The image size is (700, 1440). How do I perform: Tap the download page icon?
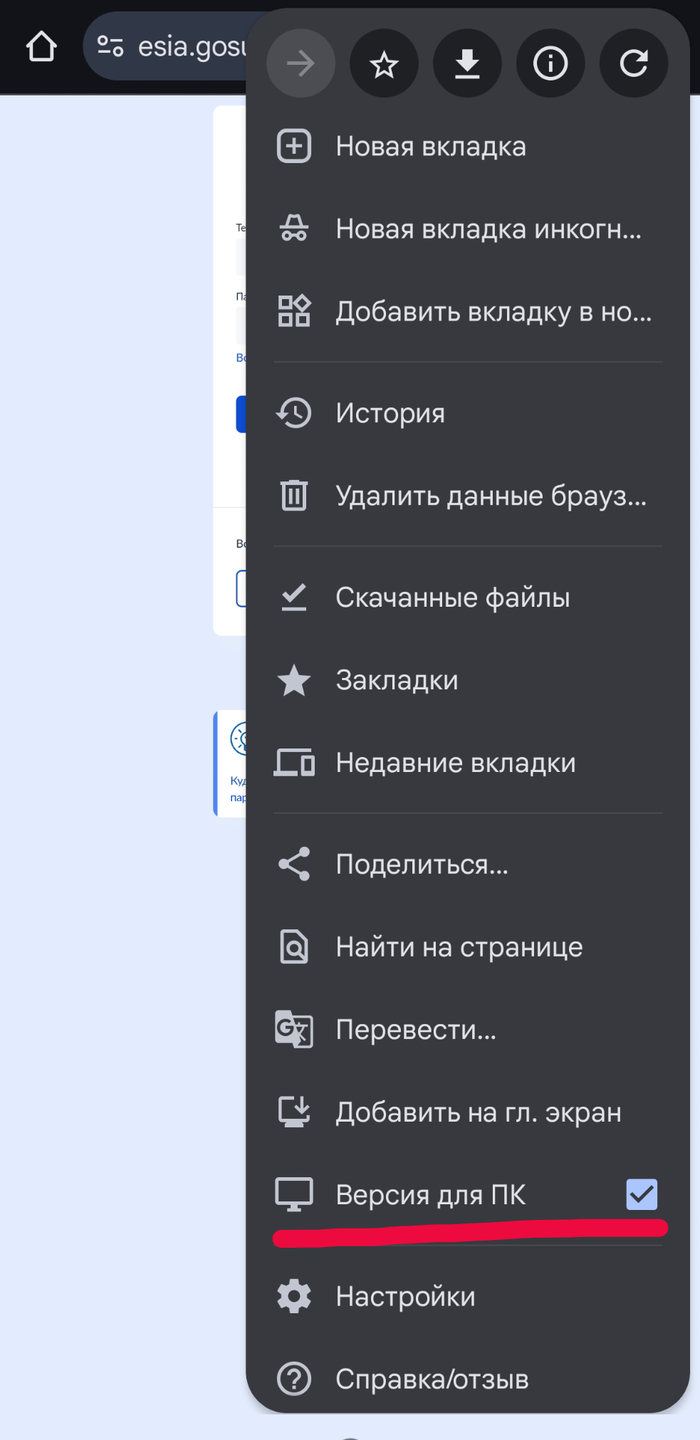467,64
